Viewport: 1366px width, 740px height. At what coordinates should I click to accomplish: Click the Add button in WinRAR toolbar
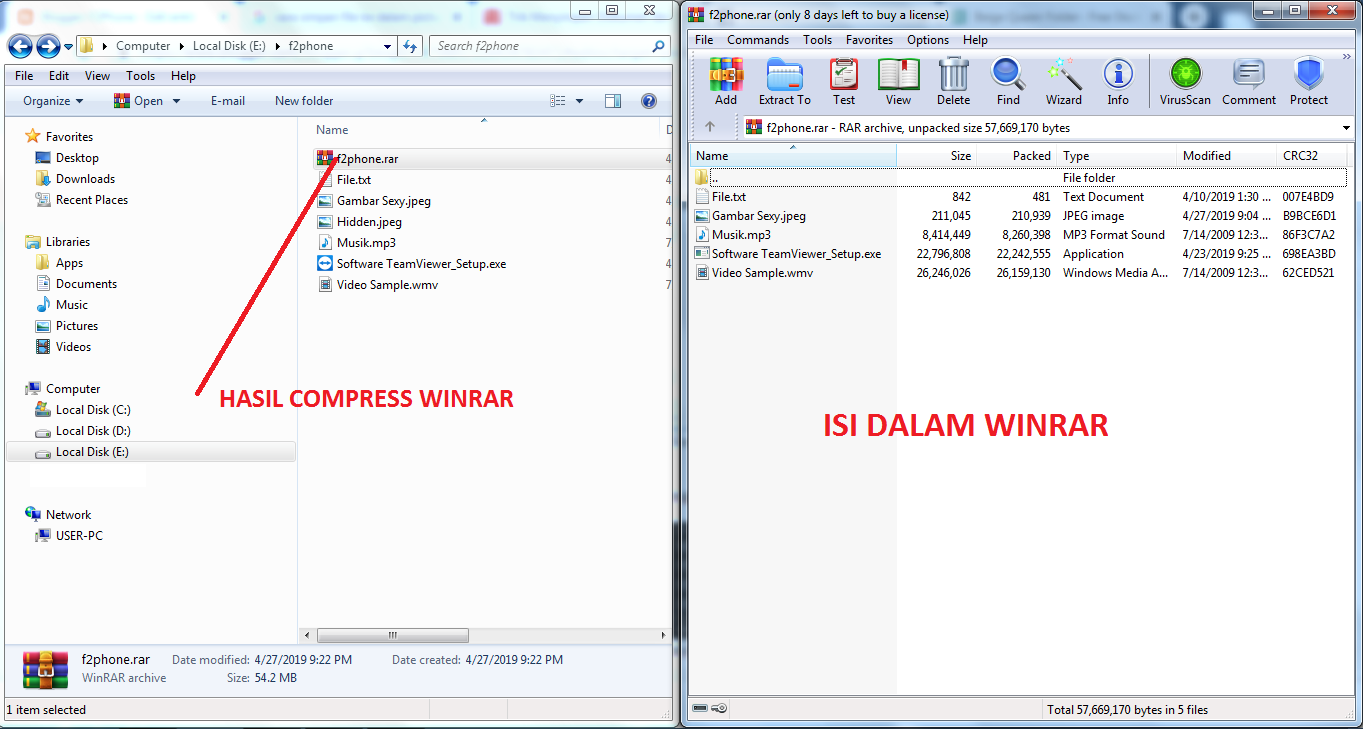726,81
